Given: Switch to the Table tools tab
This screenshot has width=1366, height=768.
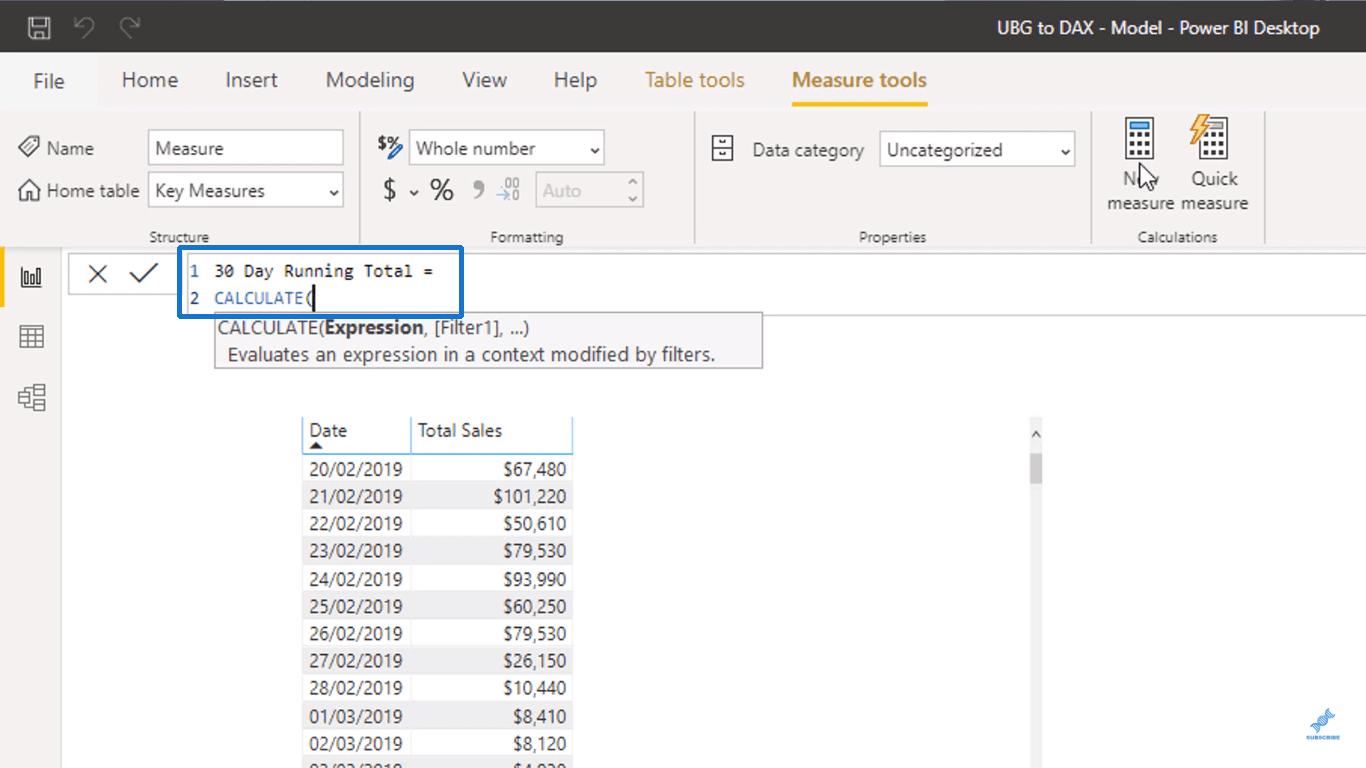Looking at the screenshot, I should 695,80.
